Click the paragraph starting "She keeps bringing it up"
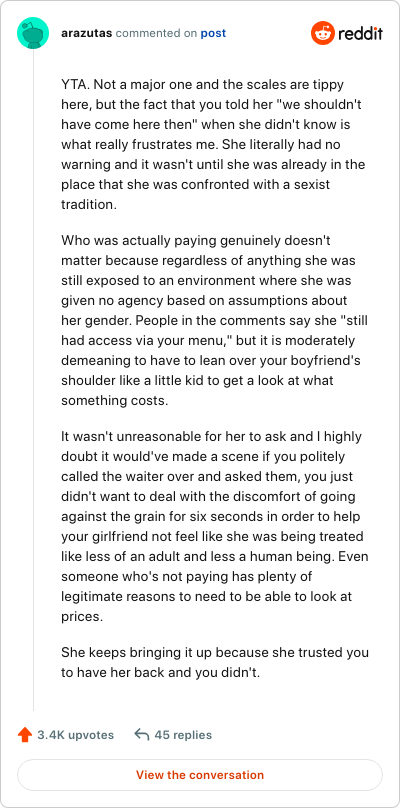Image resolution: width=400 pixels, height=808 pixels. pos(213,662)
